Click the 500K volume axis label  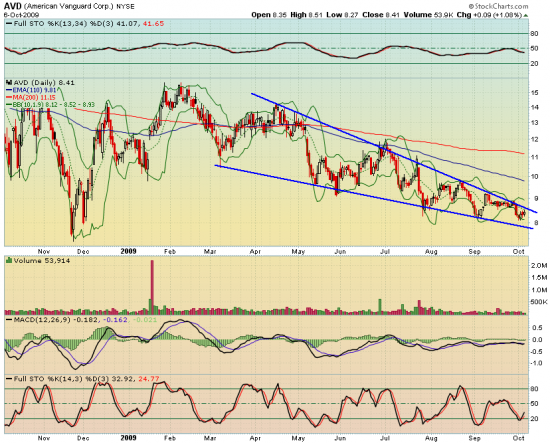[539, 302]
